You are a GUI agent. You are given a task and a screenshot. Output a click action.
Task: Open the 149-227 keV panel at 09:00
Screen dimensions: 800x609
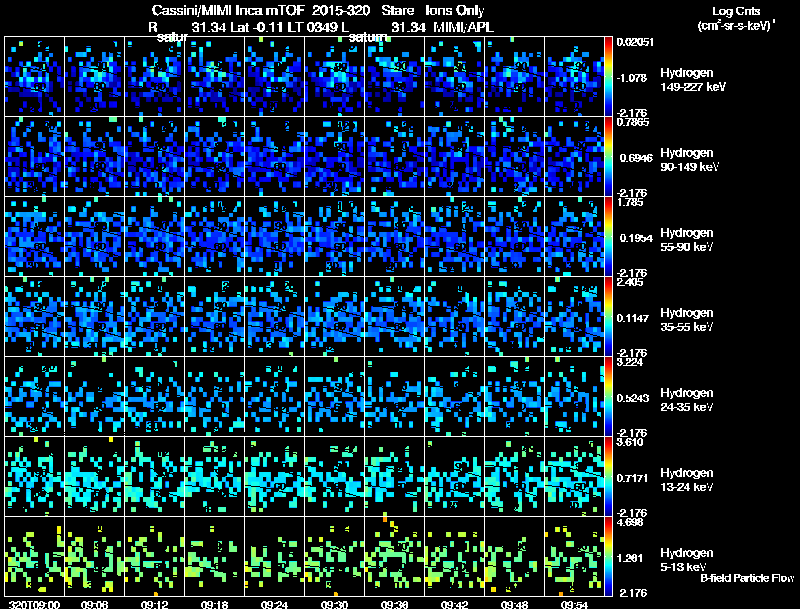point(35,77)
